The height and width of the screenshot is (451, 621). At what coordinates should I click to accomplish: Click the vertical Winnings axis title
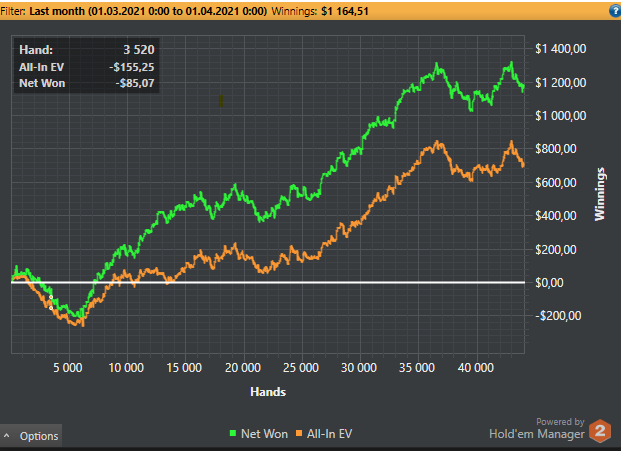click(600, 194)
